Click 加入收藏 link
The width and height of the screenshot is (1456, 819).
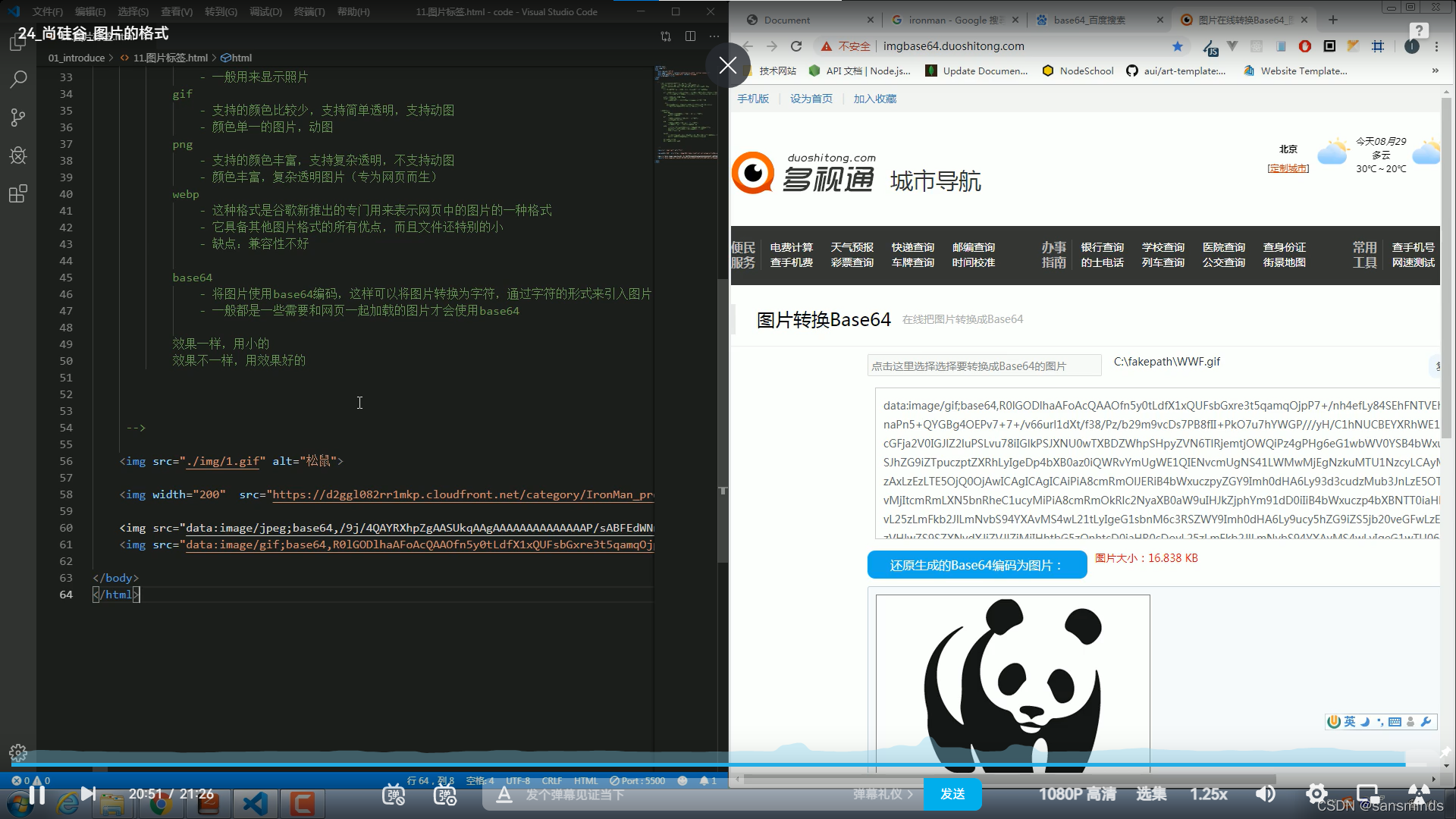875,99
